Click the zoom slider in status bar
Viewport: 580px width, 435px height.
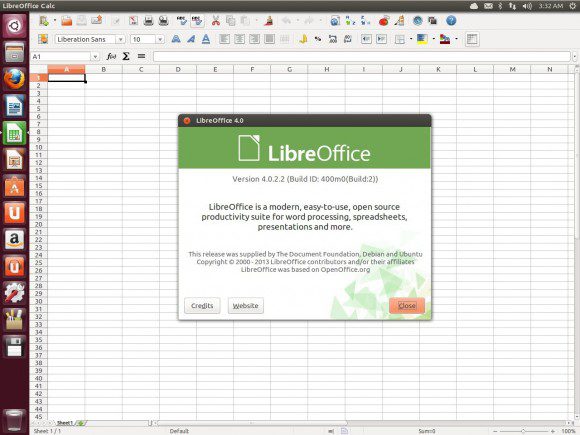523,431
